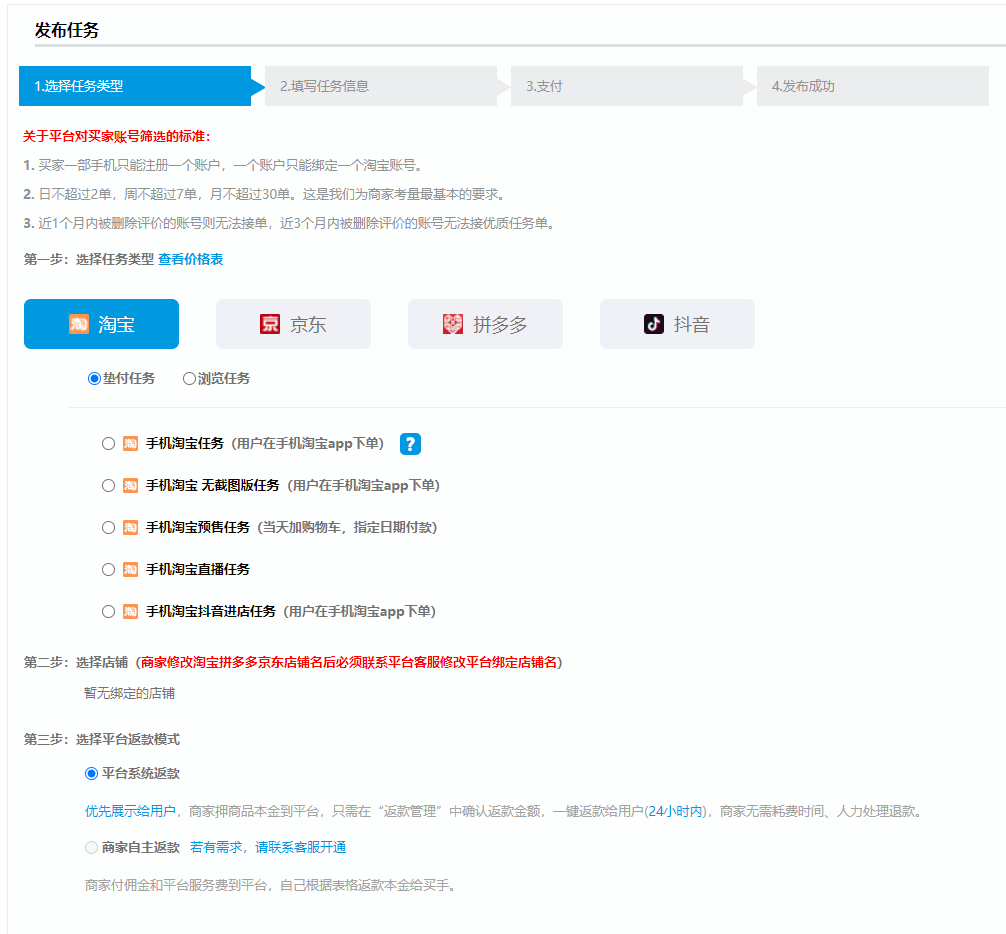Select the 淘宝 platform button
This screenshot has height=934, width=1006.
pyautogui.click(x=101, y=324)
